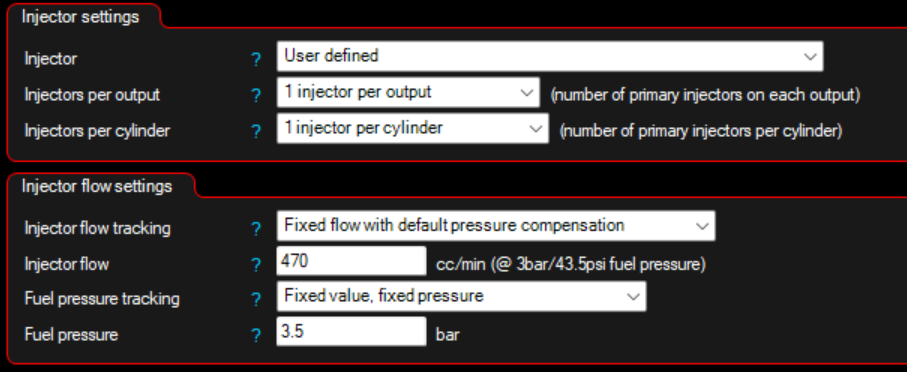Open help for Injectors per output
This screenshot has height=372, width=907.
[x=256, y=95]
